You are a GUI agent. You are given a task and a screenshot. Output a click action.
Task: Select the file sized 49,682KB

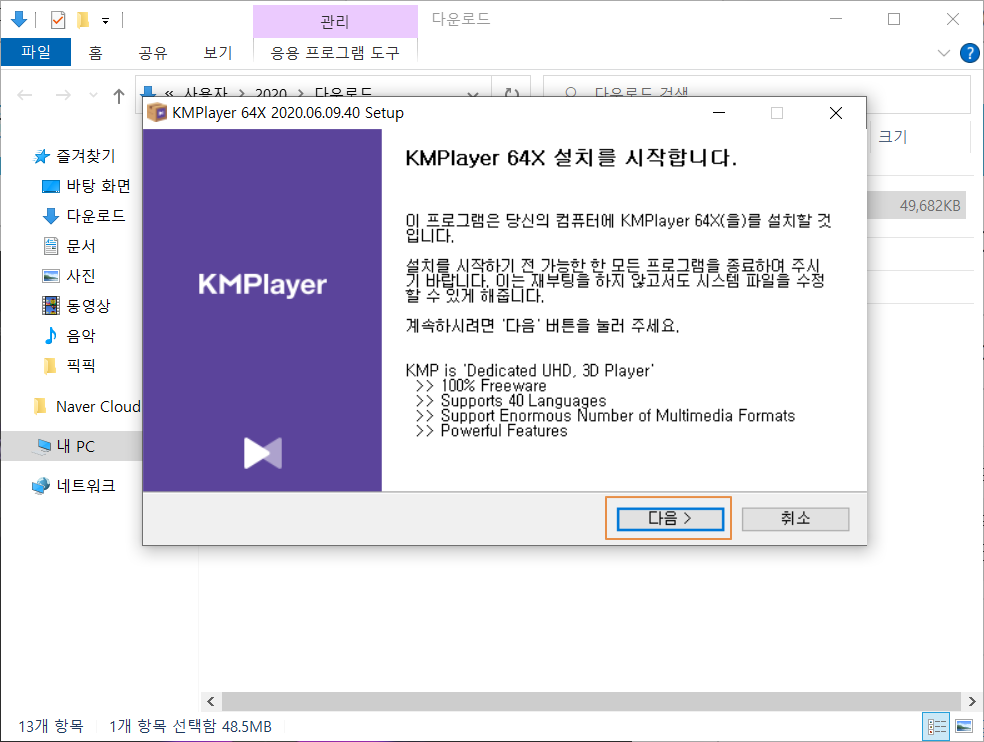point(930,205)
